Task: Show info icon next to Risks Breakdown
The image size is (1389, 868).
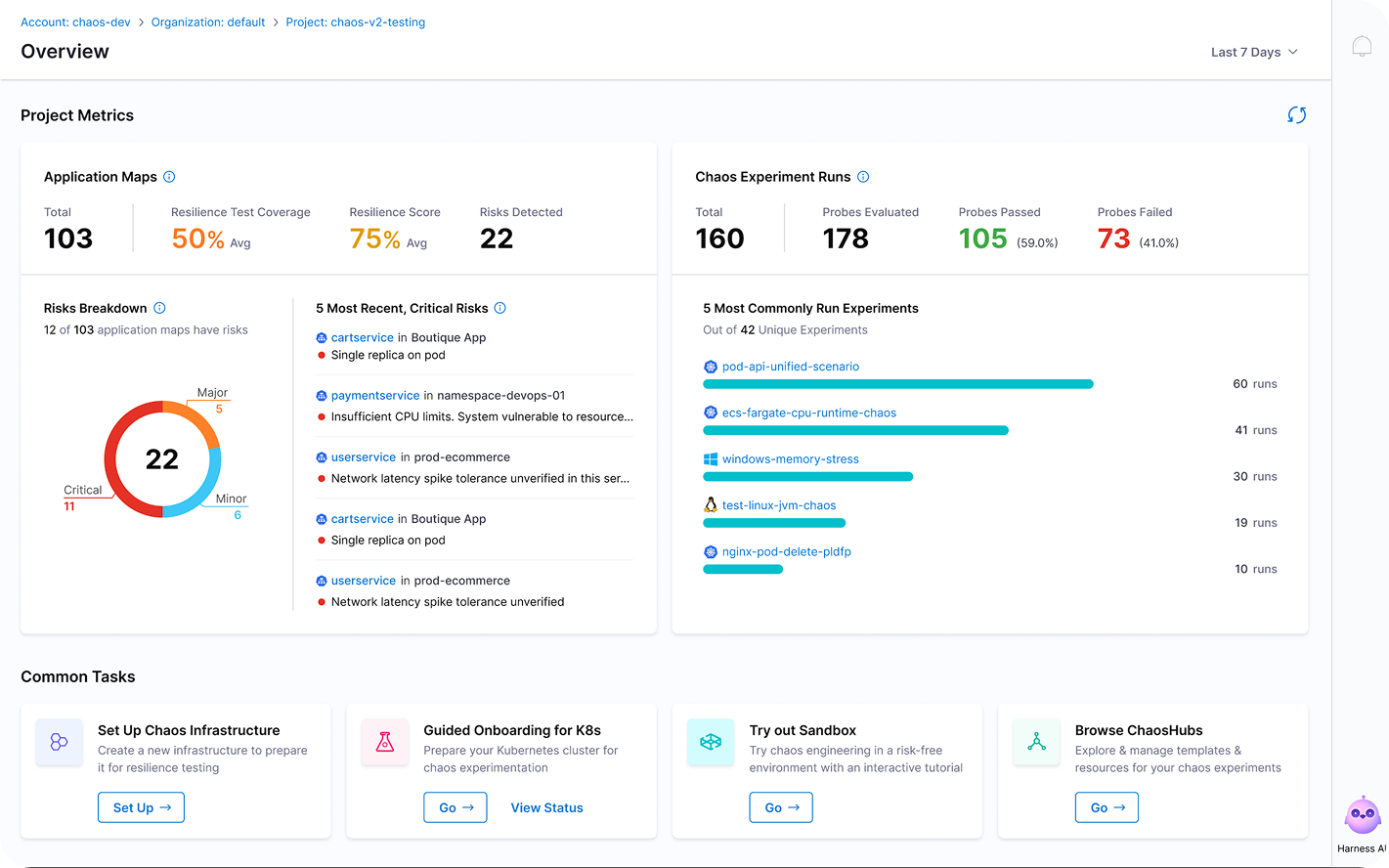Action: tap(159, 308)
